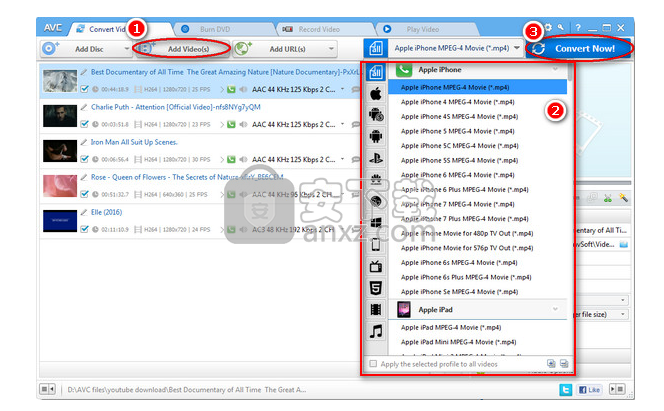This screenshot has width=664, height=411.
Task: Select the mobile phone category icon
Action: click(x=376, y=244)
